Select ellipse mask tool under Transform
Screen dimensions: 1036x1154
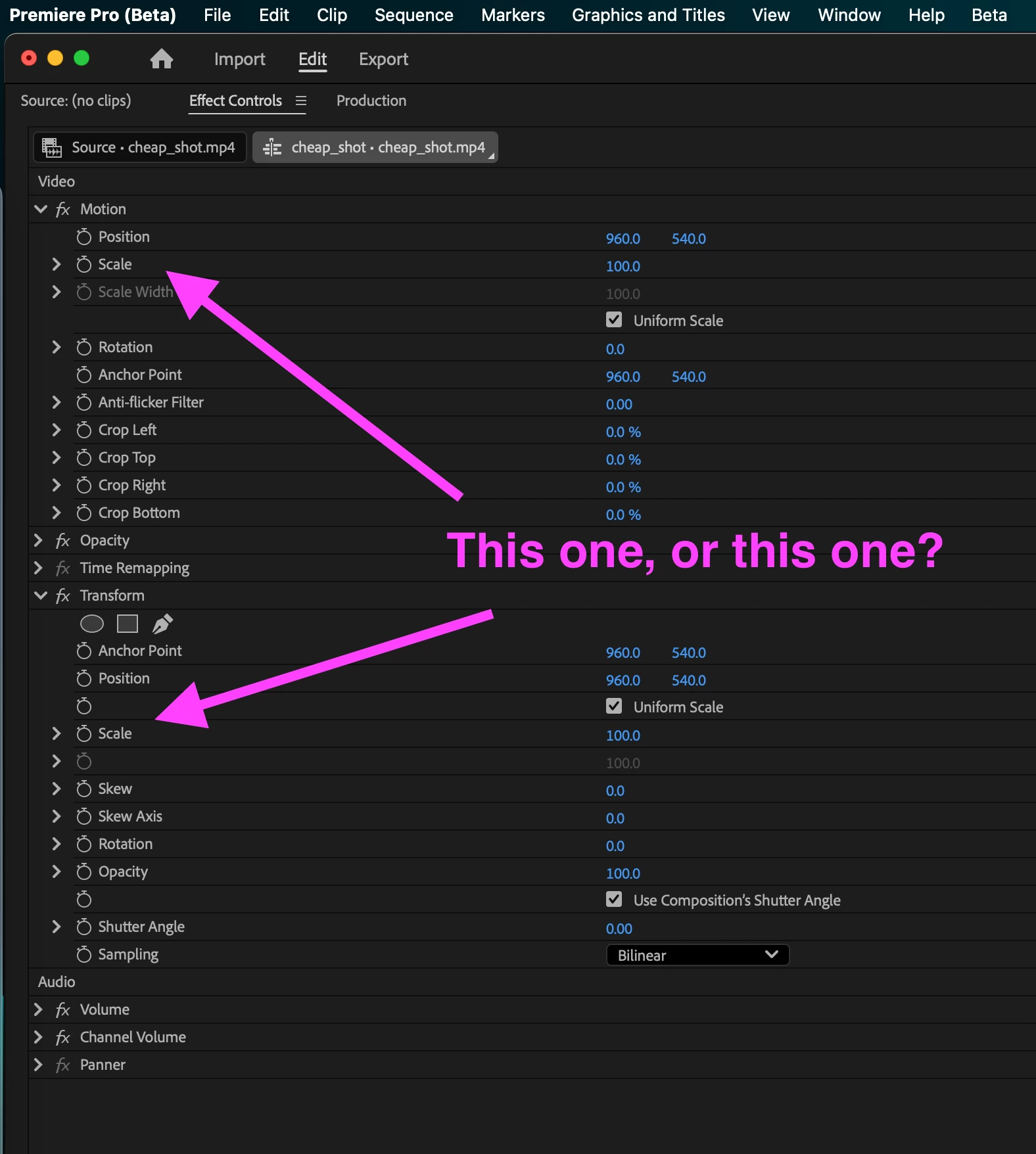(92, 623)
